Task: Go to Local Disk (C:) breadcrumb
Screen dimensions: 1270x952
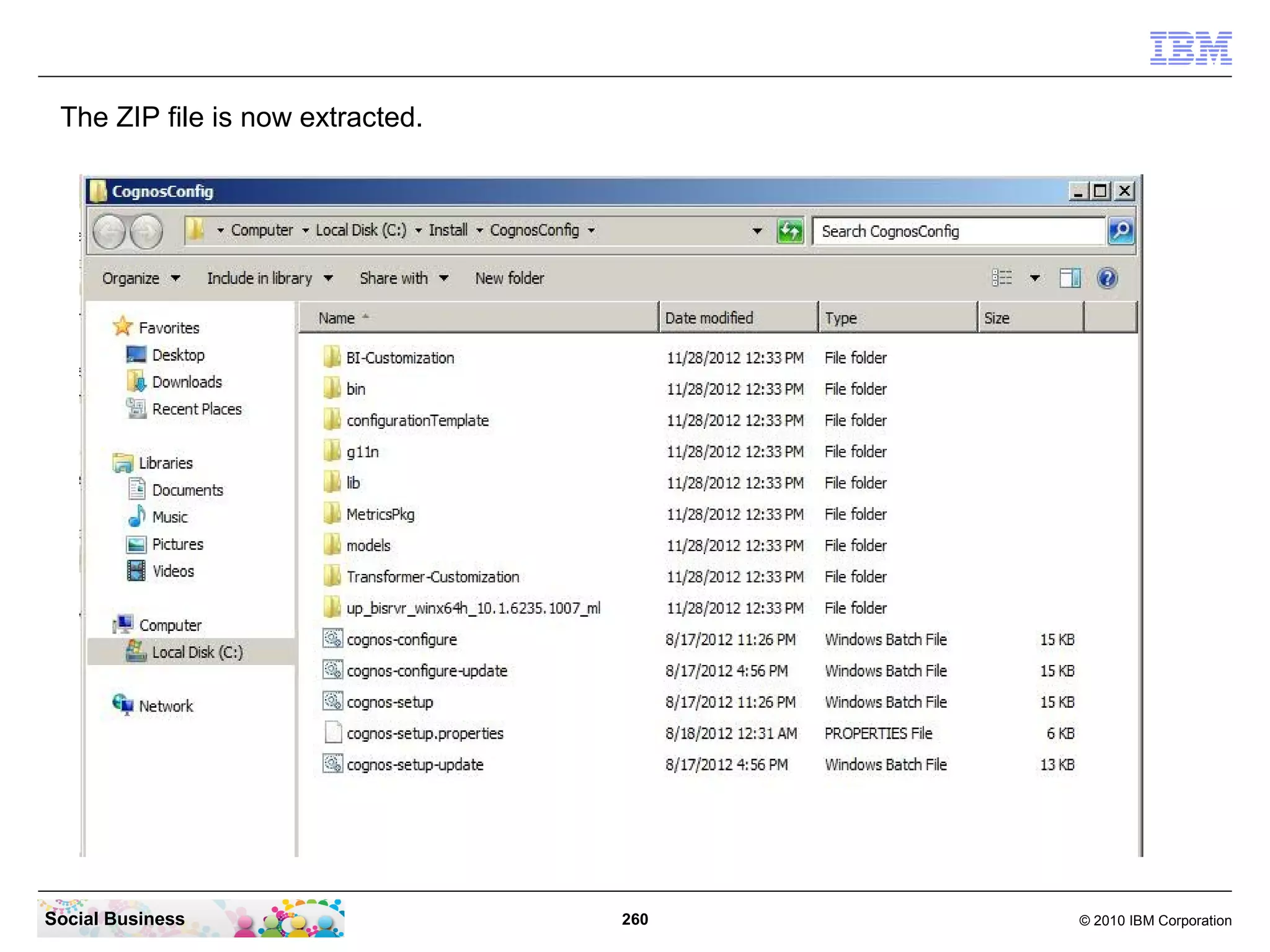Action: coord(361,231)
